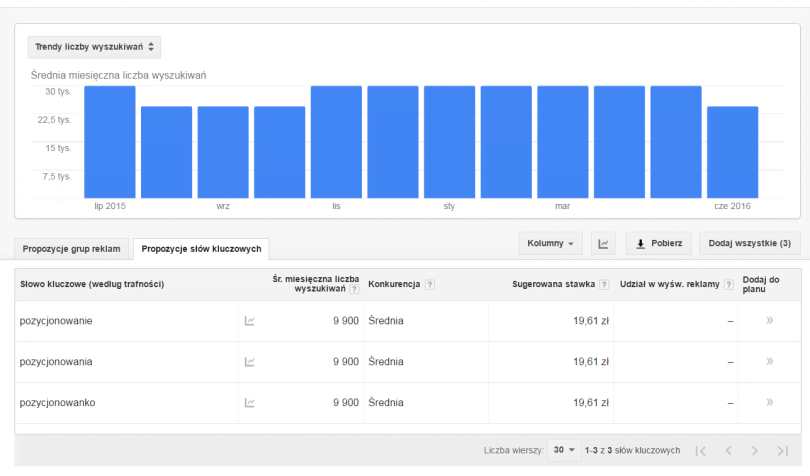The width and height of the screenshot is (810, 476).
Task: Select Propozycje słów kluczowych tab
Action: pyautogui.click(x=200, y=248)
